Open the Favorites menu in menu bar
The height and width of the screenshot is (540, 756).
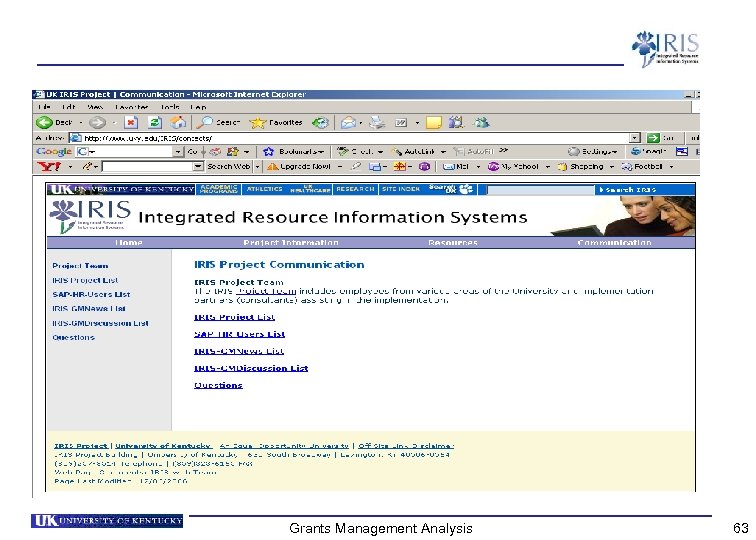point(131,107)
